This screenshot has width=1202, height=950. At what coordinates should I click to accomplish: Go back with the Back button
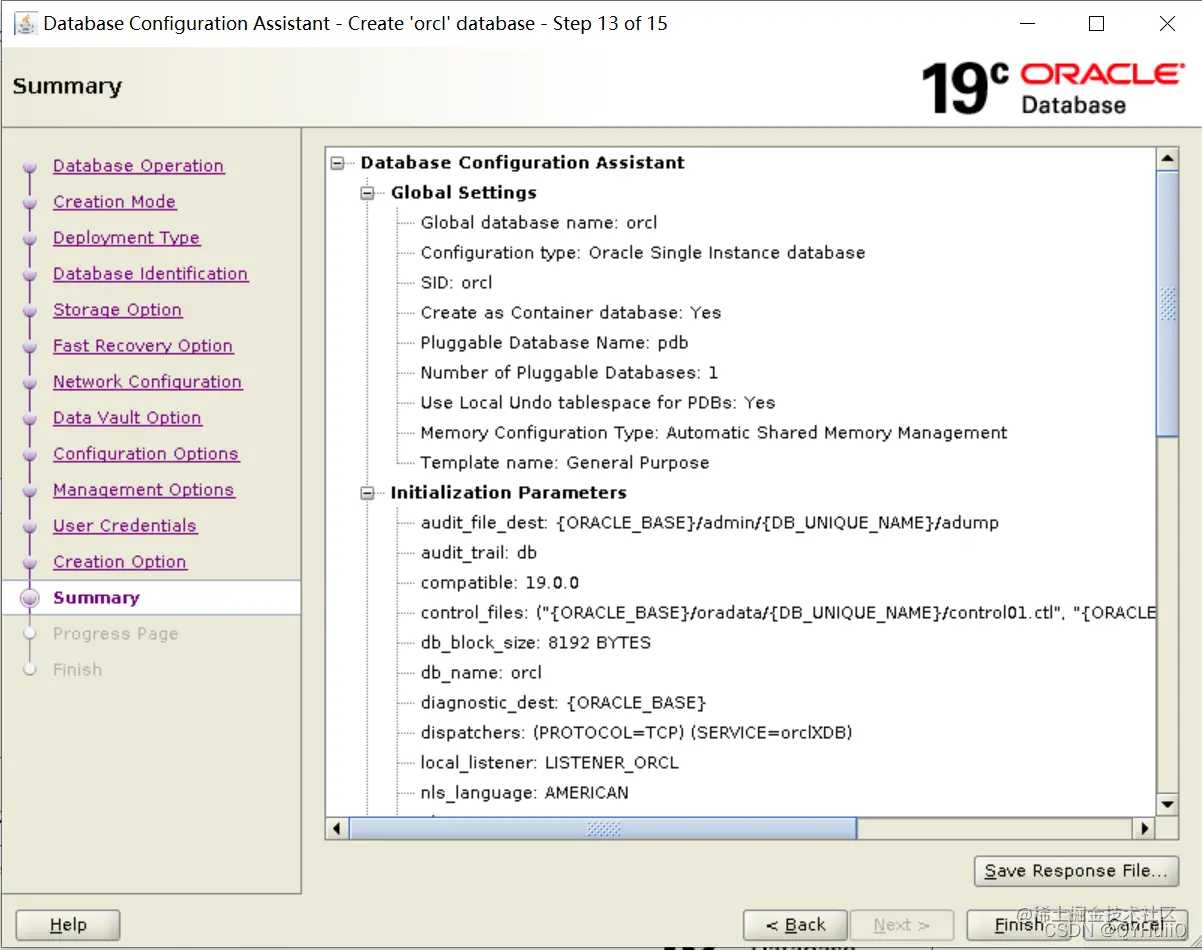click(795, 925)
